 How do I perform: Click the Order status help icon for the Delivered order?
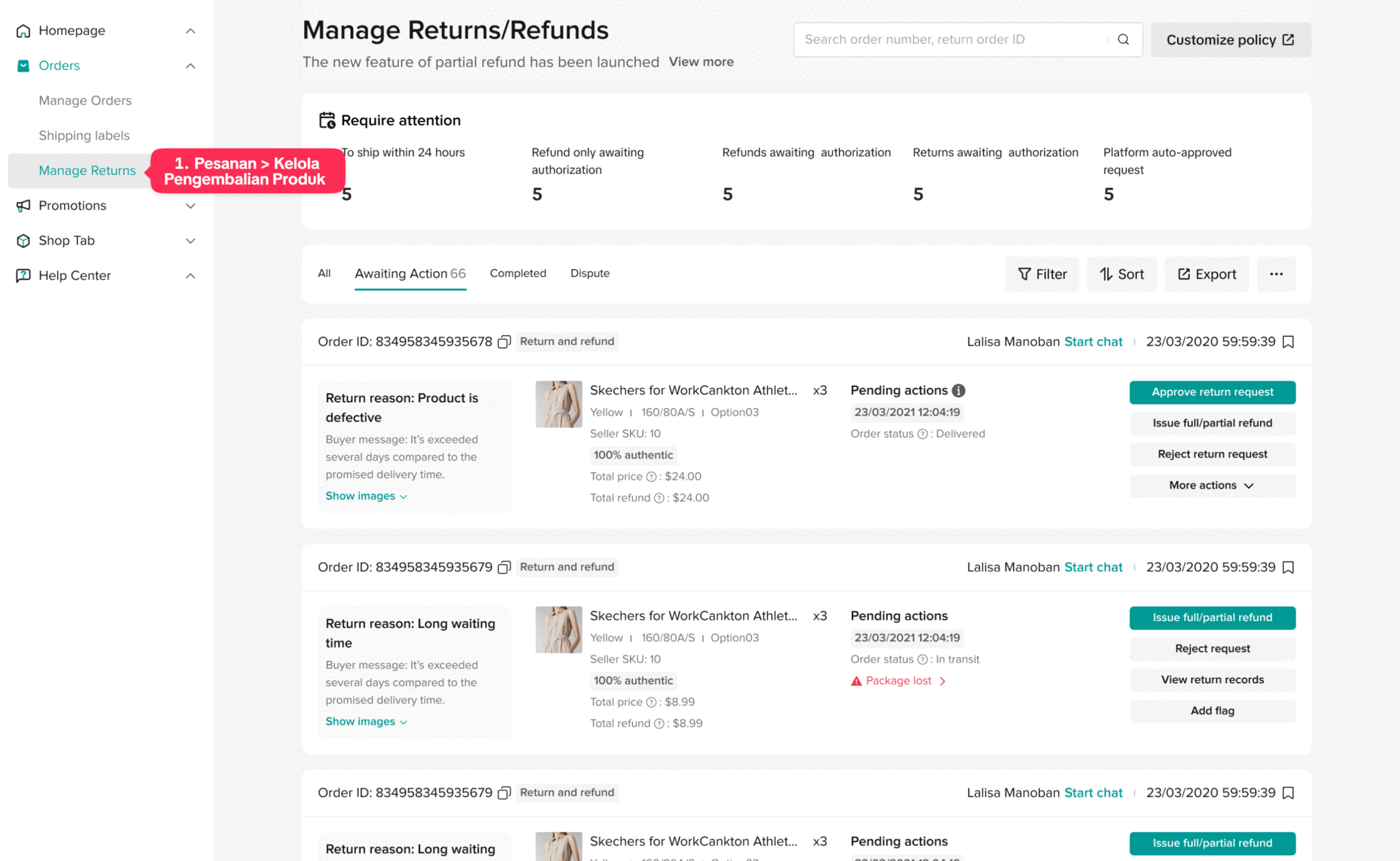click(x=922, y=434)
